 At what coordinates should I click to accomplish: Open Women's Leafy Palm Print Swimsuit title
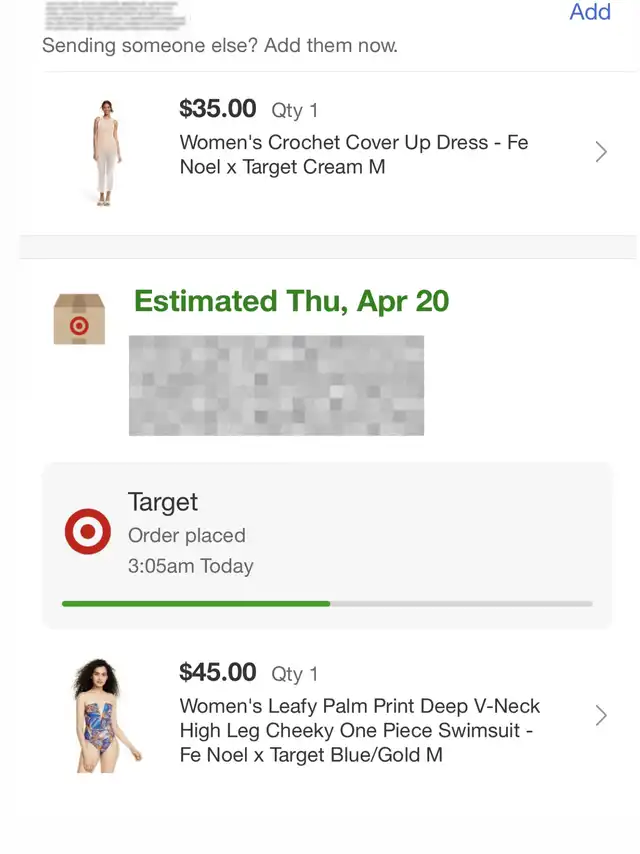[x=359, y=730]
